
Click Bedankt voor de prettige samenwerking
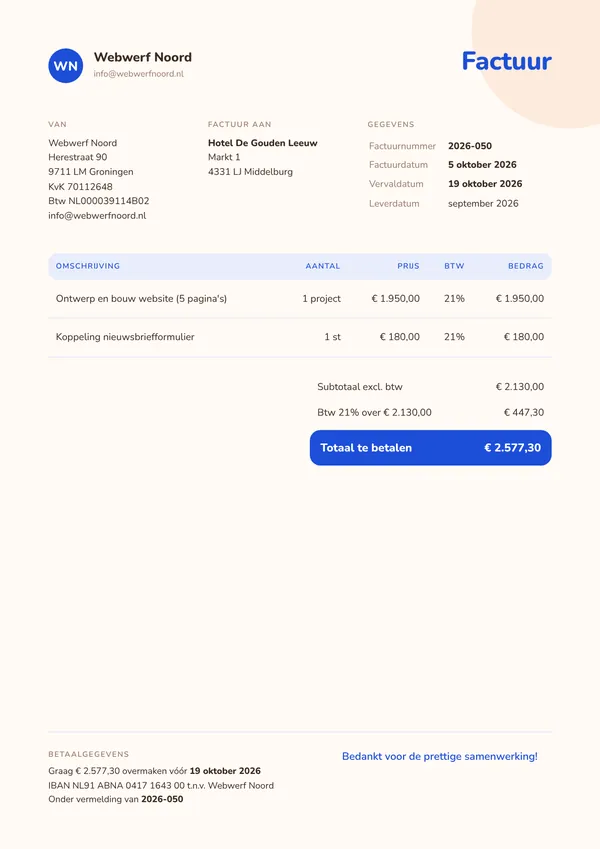(x=440, y=756)
